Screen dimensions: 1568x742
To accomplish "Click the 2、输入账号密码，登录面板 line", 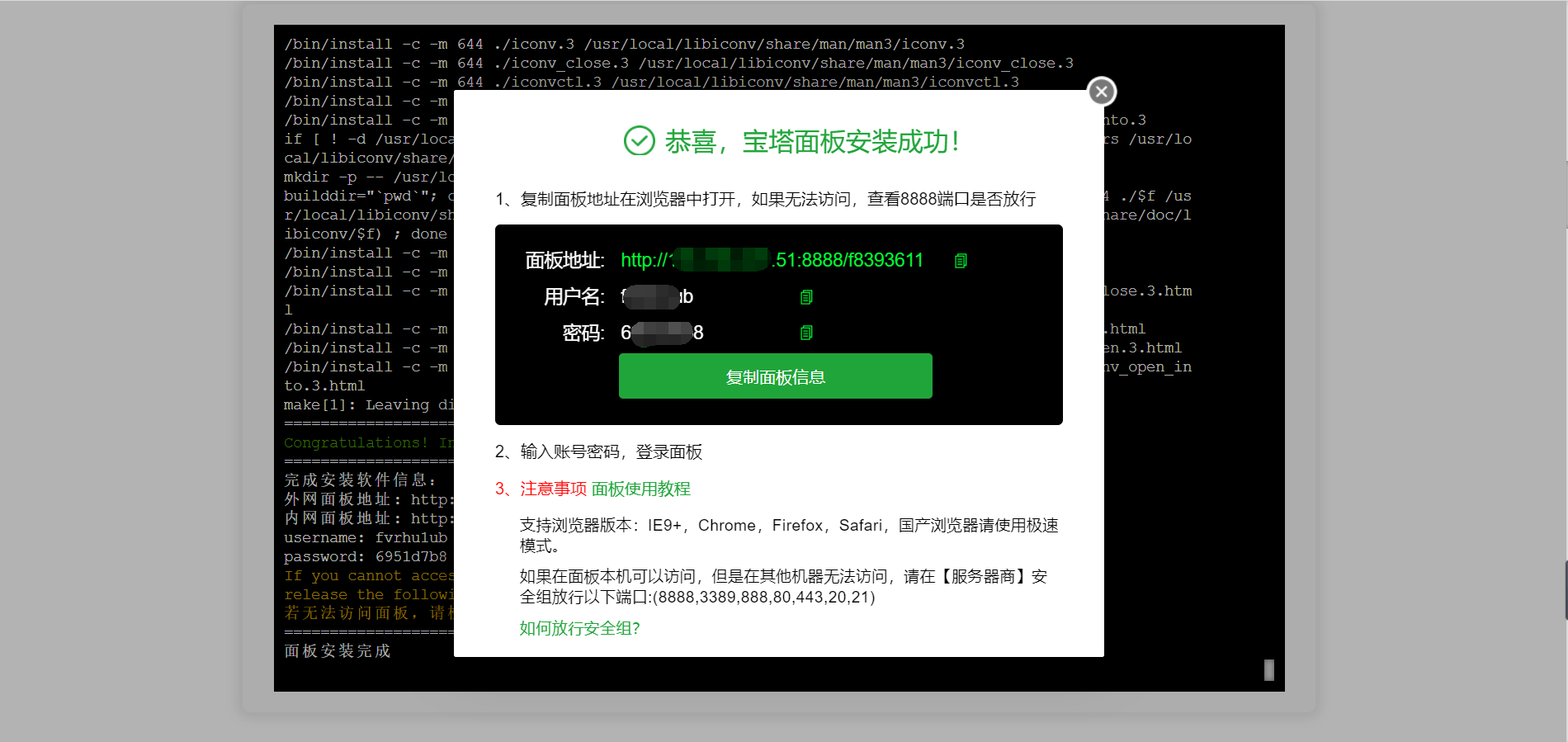I will [x=598, y=451].
